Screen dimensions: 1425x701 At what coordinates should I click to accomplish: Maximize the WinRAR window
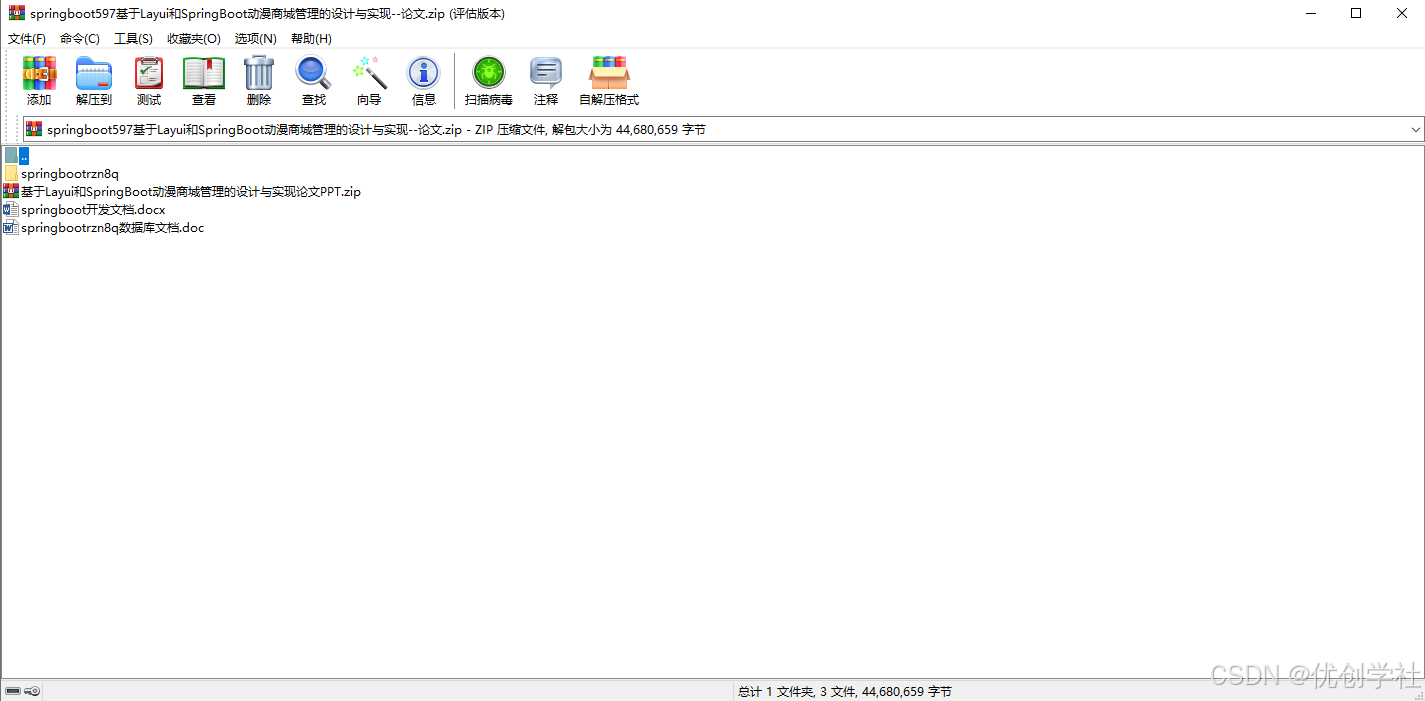[x=1356, y=14]
